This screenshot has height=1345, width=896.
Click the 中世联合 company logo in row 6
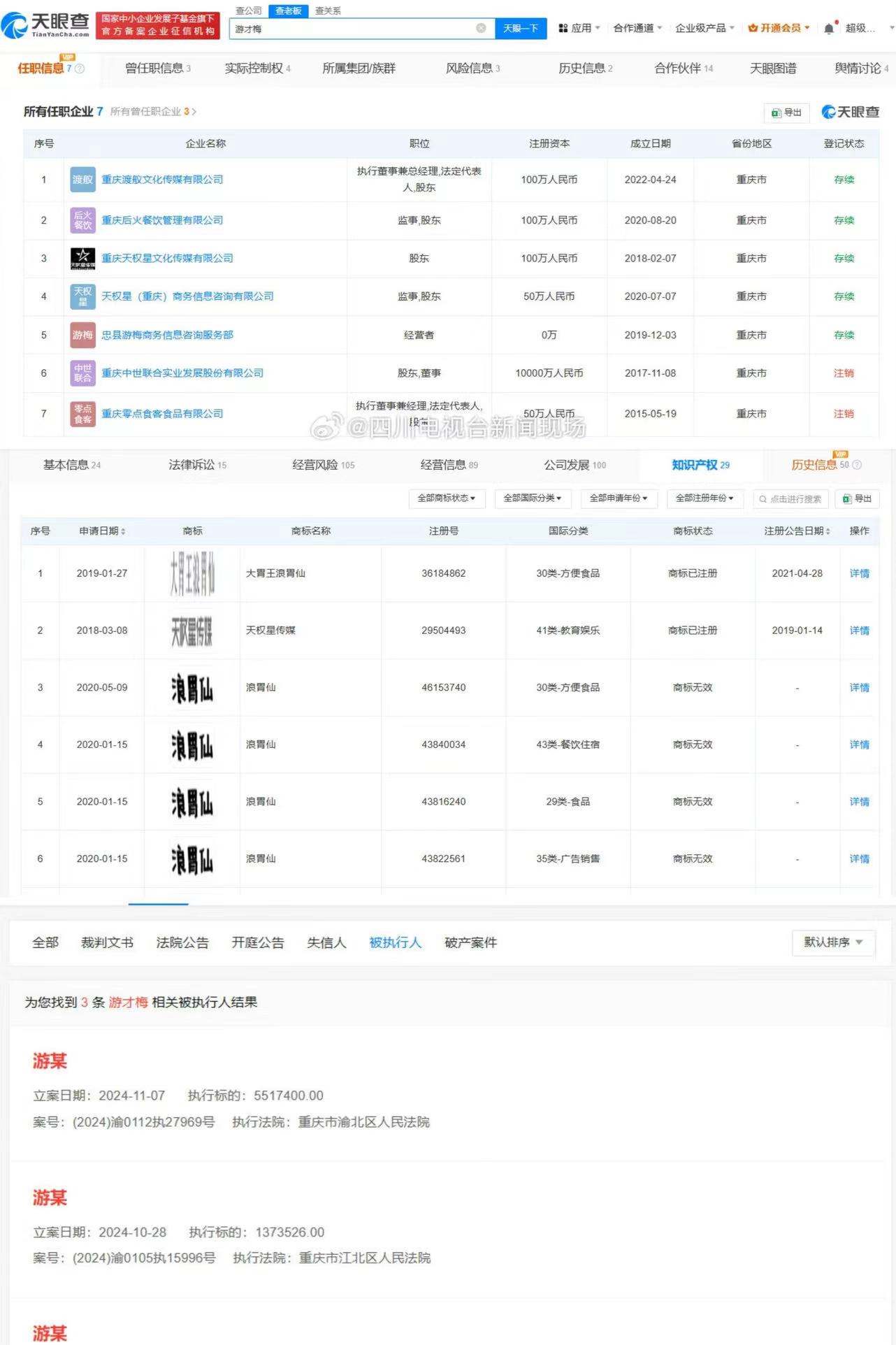pos(82,373)
